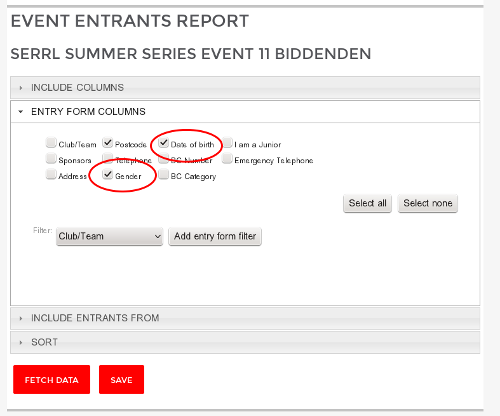500x416 pixels.
Task: Enable the BC Category checkbox
Action: click(163, 174)
